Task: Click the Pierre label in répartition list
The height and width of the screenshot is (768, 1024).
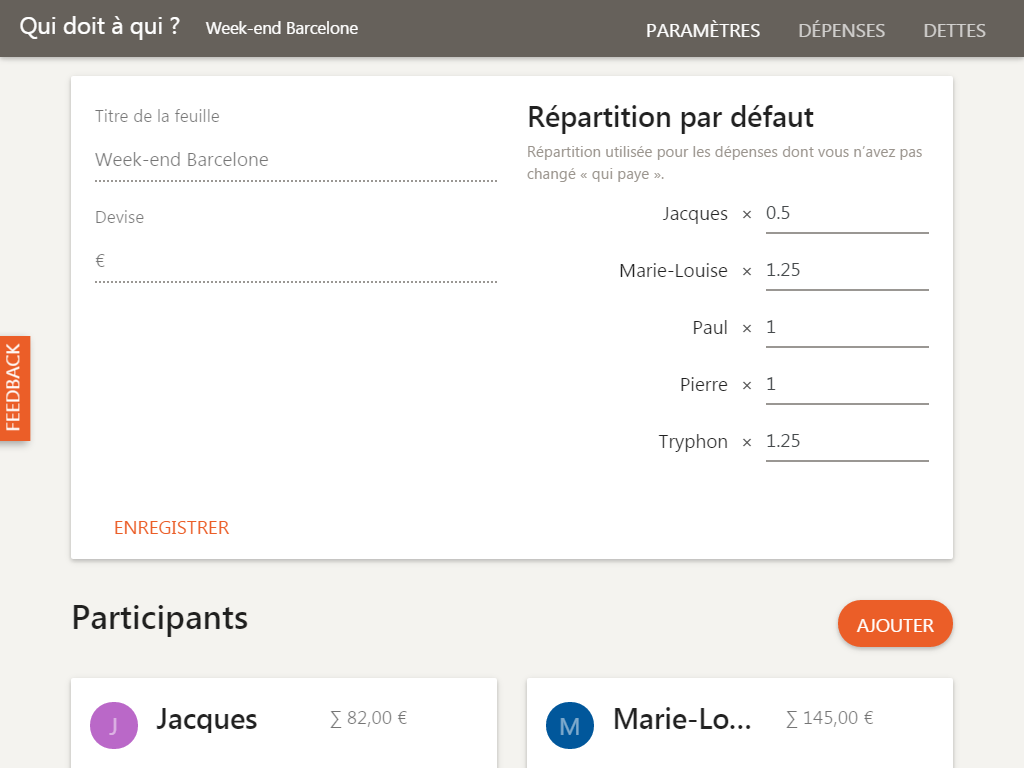Action: 703,385
